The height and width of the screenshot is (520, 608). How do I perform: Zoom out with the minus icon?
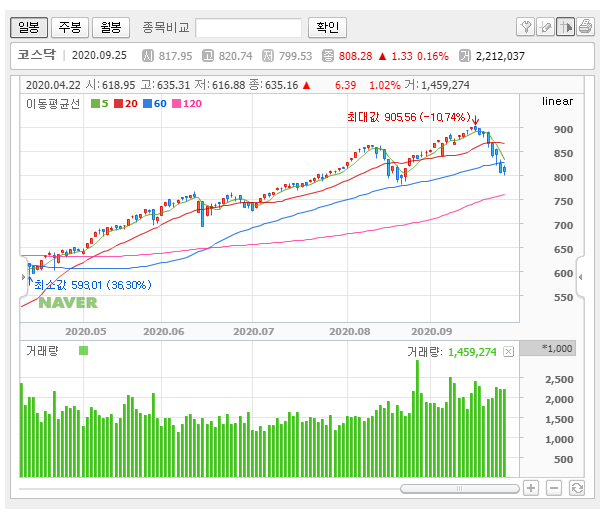click(x=554, y=488)
